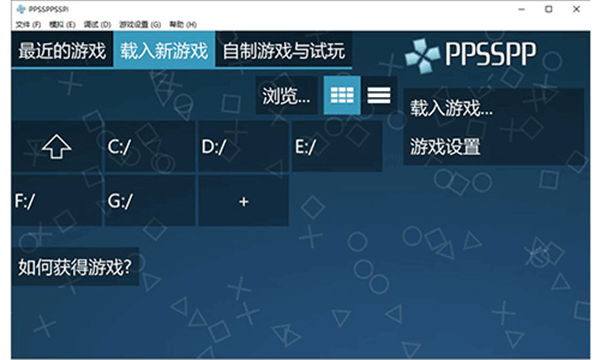
Task: Browse into the D:/ drive
Action: (x=243, y=147)
